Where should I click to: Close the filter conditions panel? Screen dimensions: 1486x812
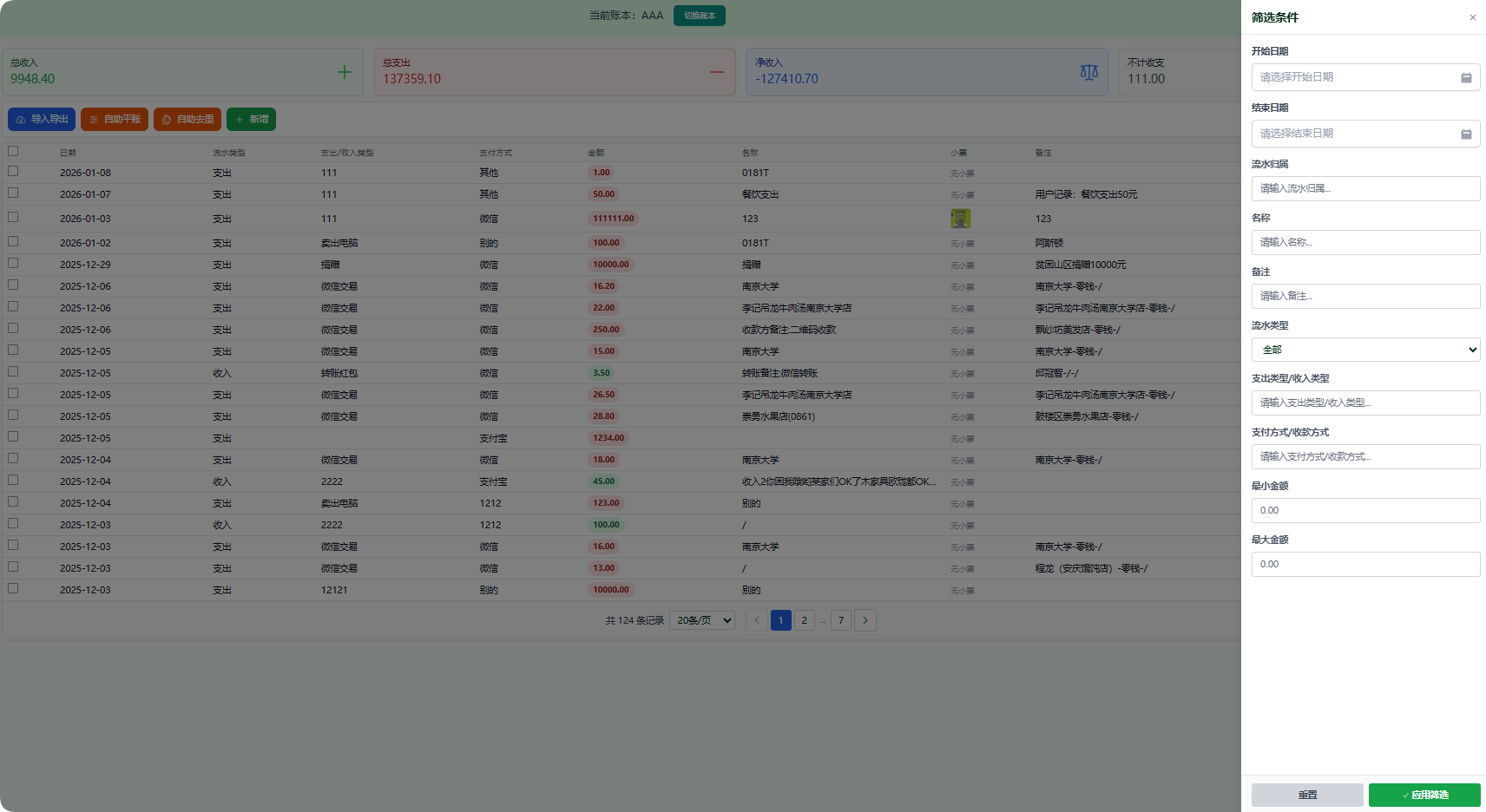tap(1472, 17)
